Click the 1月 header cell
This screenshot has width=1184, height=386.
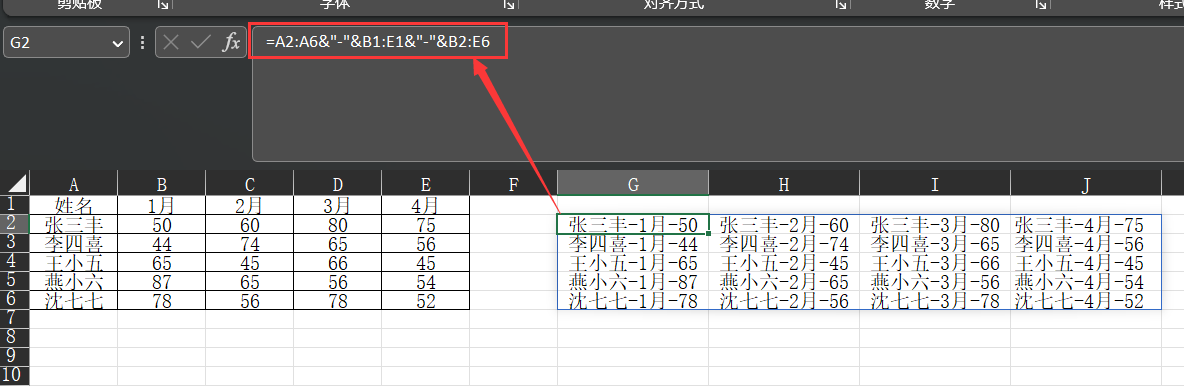pos(162,205)
